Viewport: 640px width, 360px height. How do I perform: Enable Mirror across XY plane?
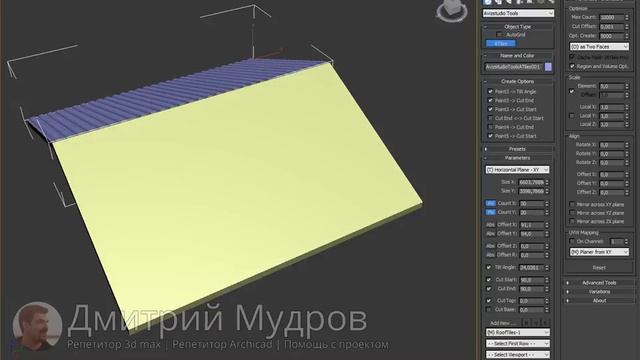tap(572, 204)
